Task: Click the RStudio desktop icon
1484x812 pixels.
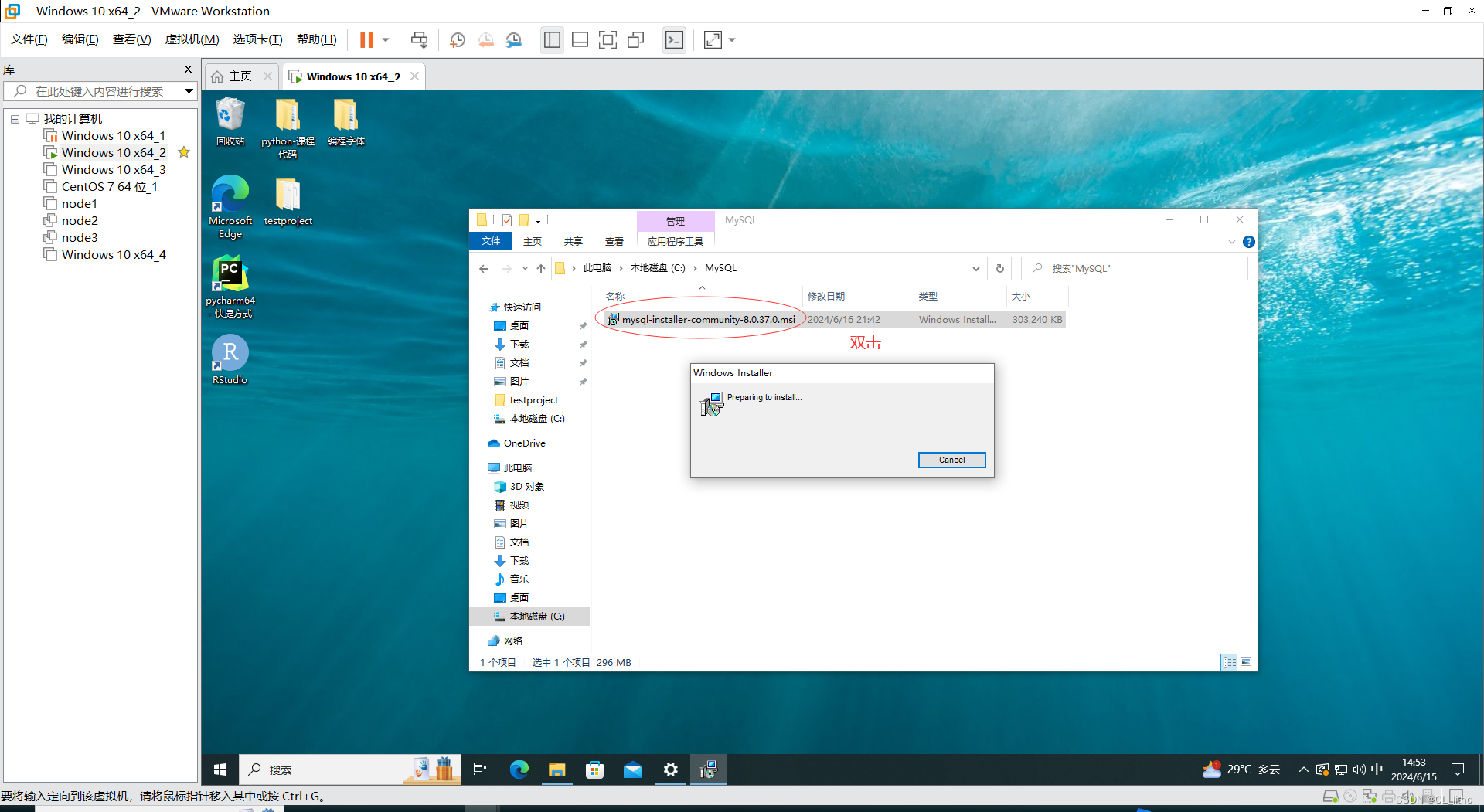Action: point(230,359)
